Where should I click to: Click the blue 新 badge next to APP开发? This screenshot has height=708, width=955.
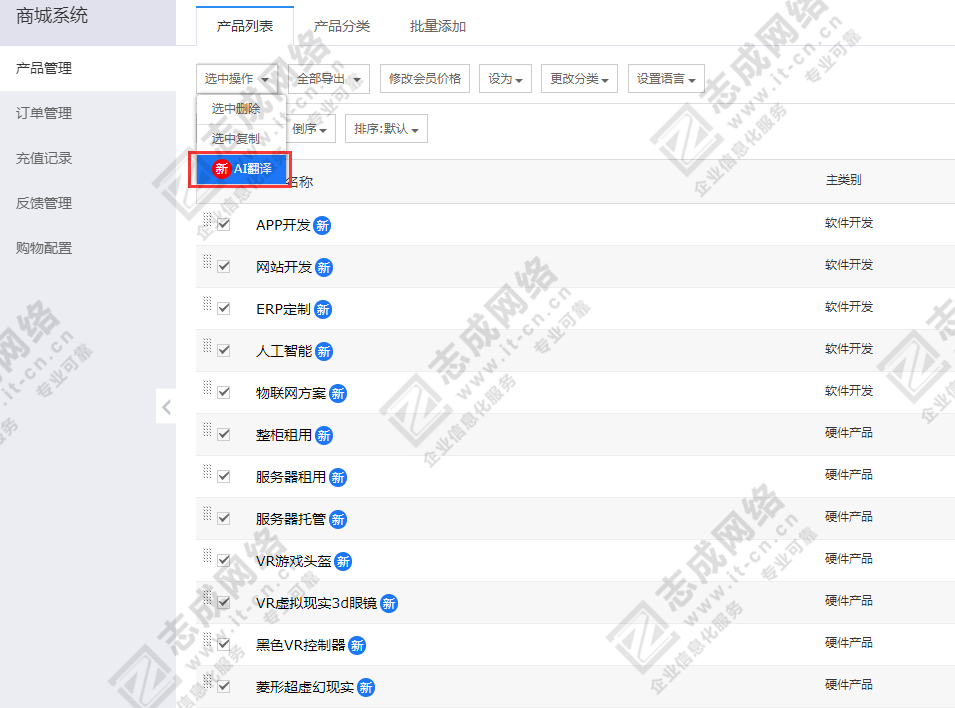tap(322, 225)
